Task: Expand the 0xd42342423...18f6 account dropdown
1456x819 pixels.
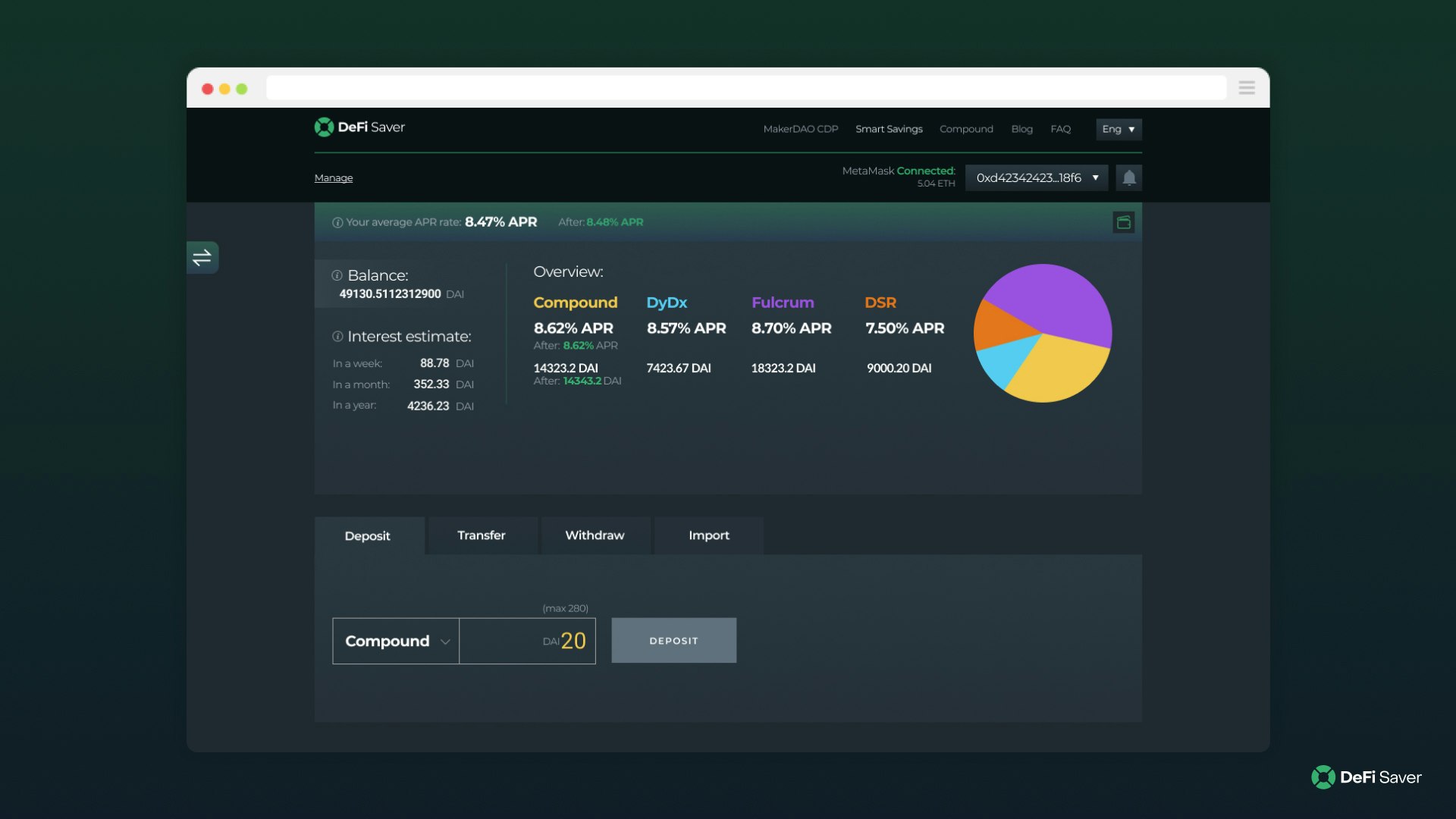Action: pos(1036,177)
